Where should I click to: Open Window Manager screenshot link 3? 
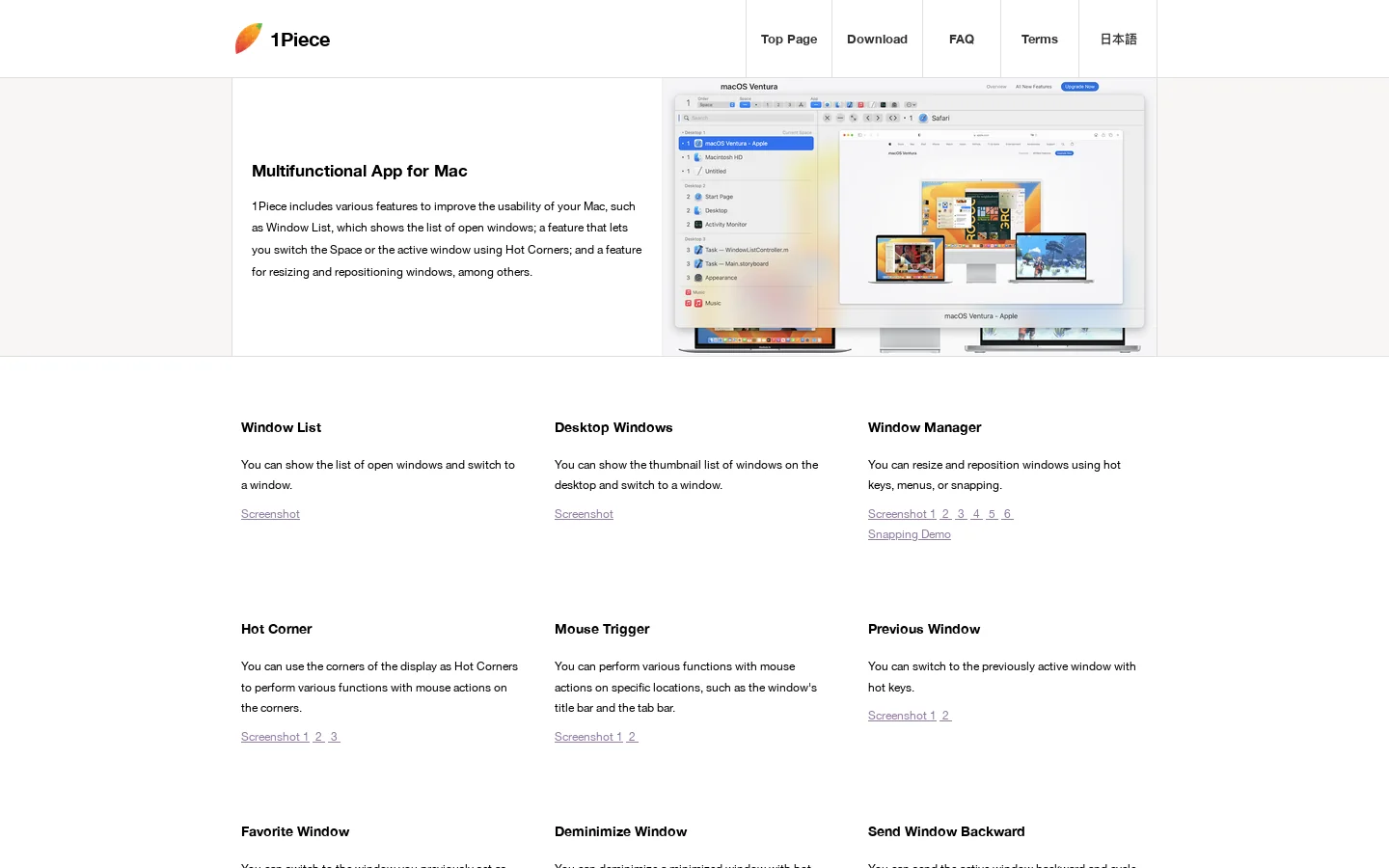(x=962, y=514)
